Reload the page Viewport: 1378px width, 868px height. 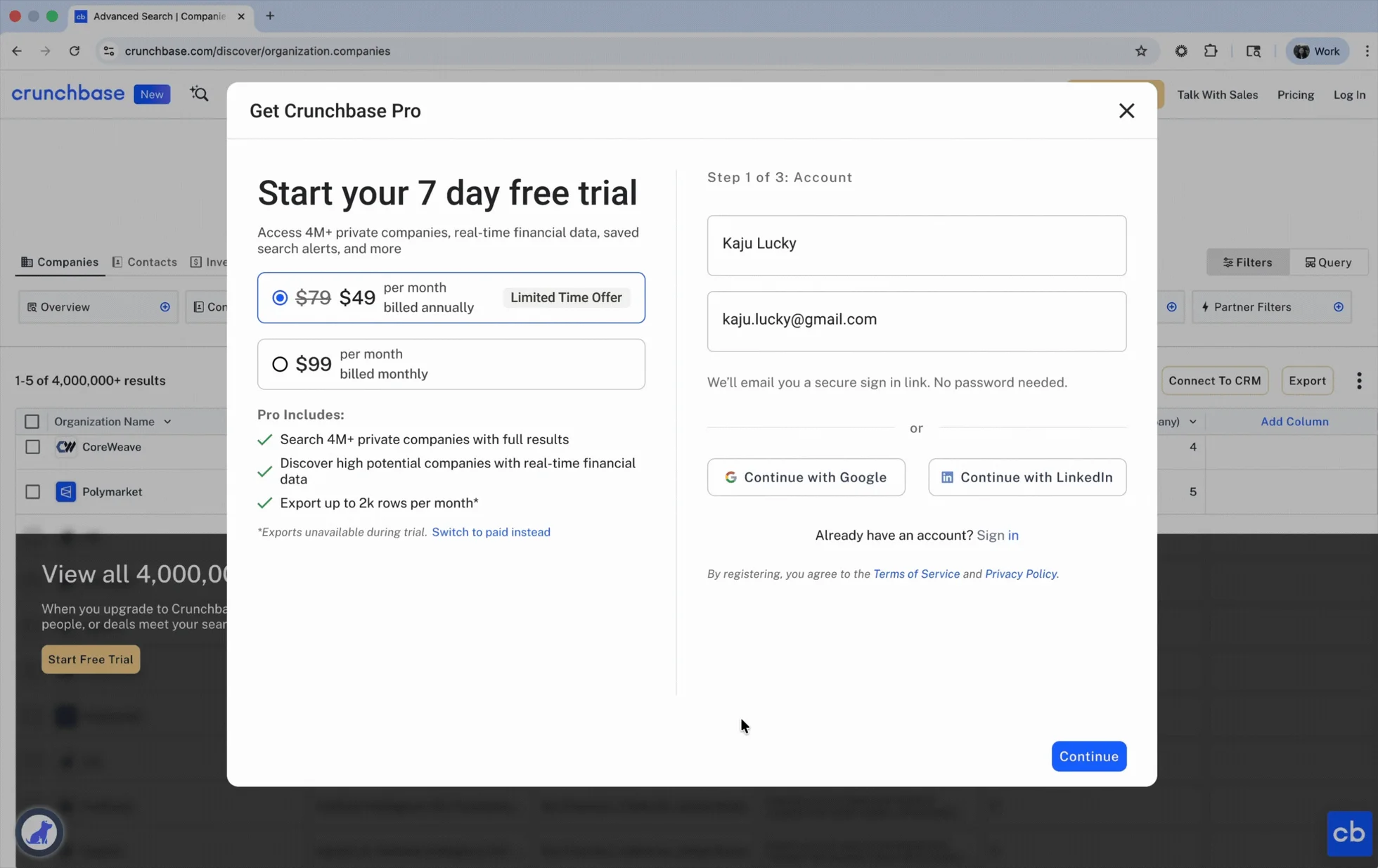coord(74,51)
